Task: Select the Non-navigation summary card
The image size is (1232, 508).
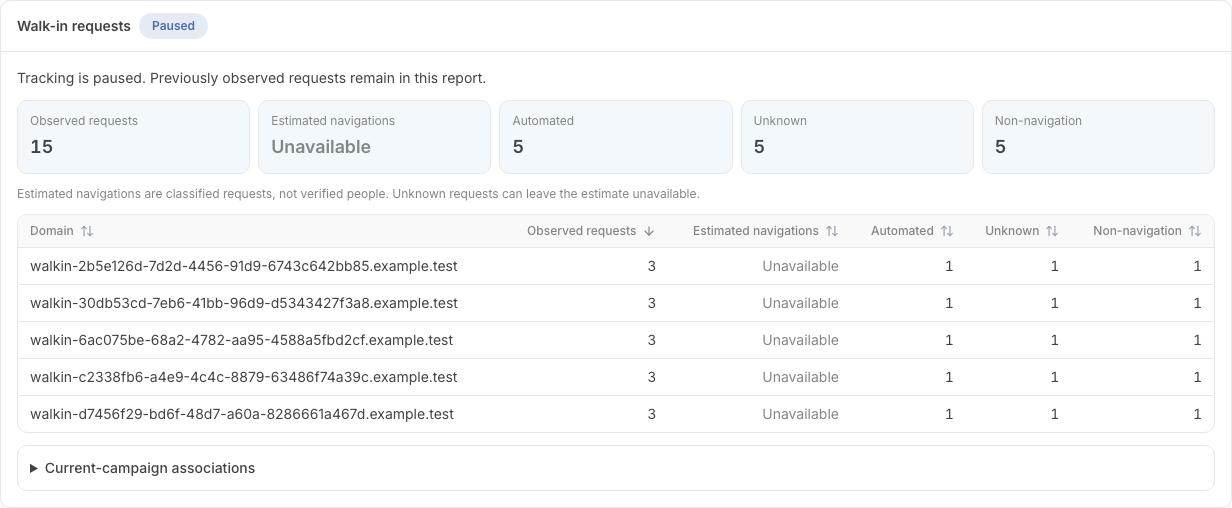Action: coord(1098,137)
